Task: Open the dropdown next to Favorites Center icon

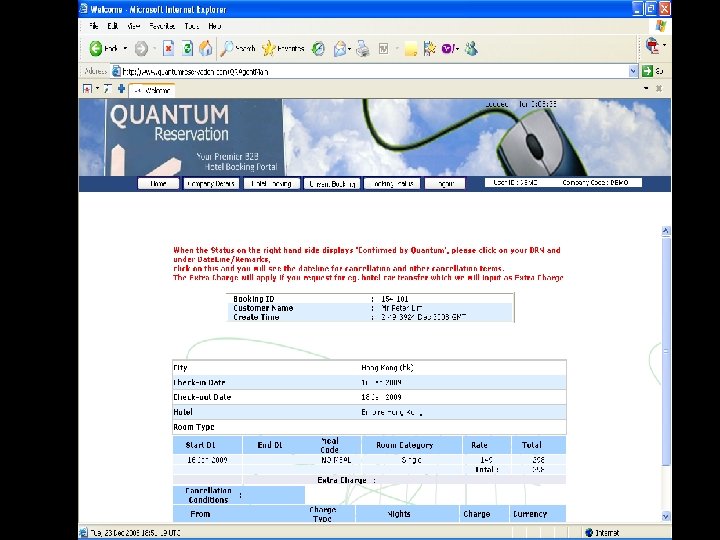Action: 97,89
